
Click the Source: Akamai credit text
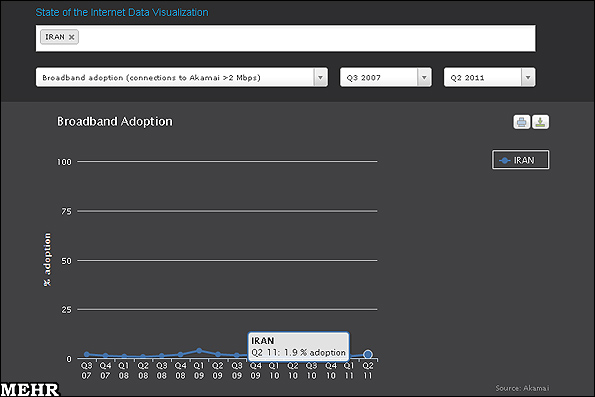click(522, 388)
